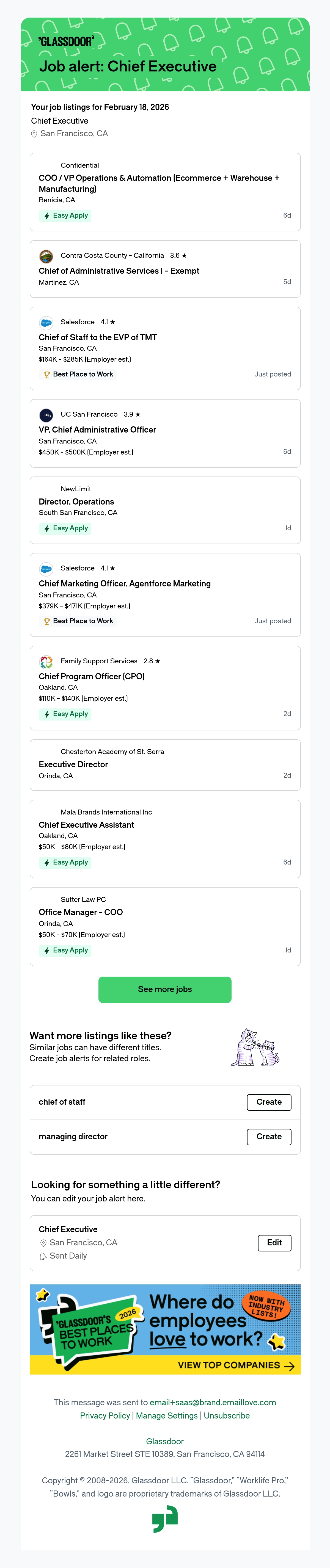This screenshot has width=330, height=1568.
Task: Click Salesforce logo on Chief Marketing Officer listing
Action: (x=46, y=569)
